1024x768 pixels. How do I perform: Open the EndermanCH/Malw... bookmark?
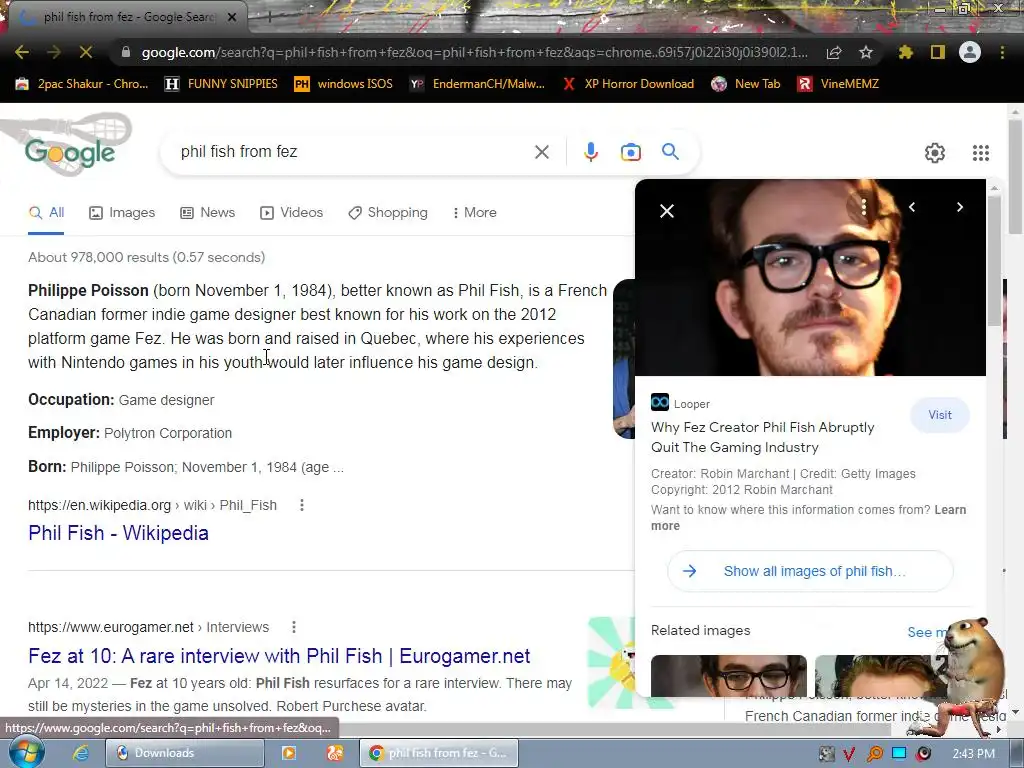(x=477, y=84)
